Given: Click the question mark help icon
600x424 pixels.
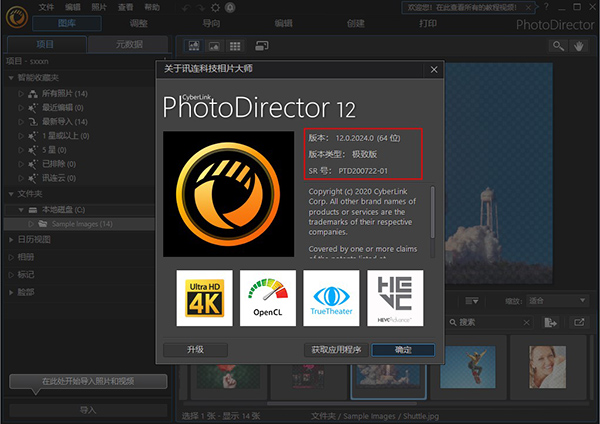Looking at the screenshot, I should (x=546, y=7).
